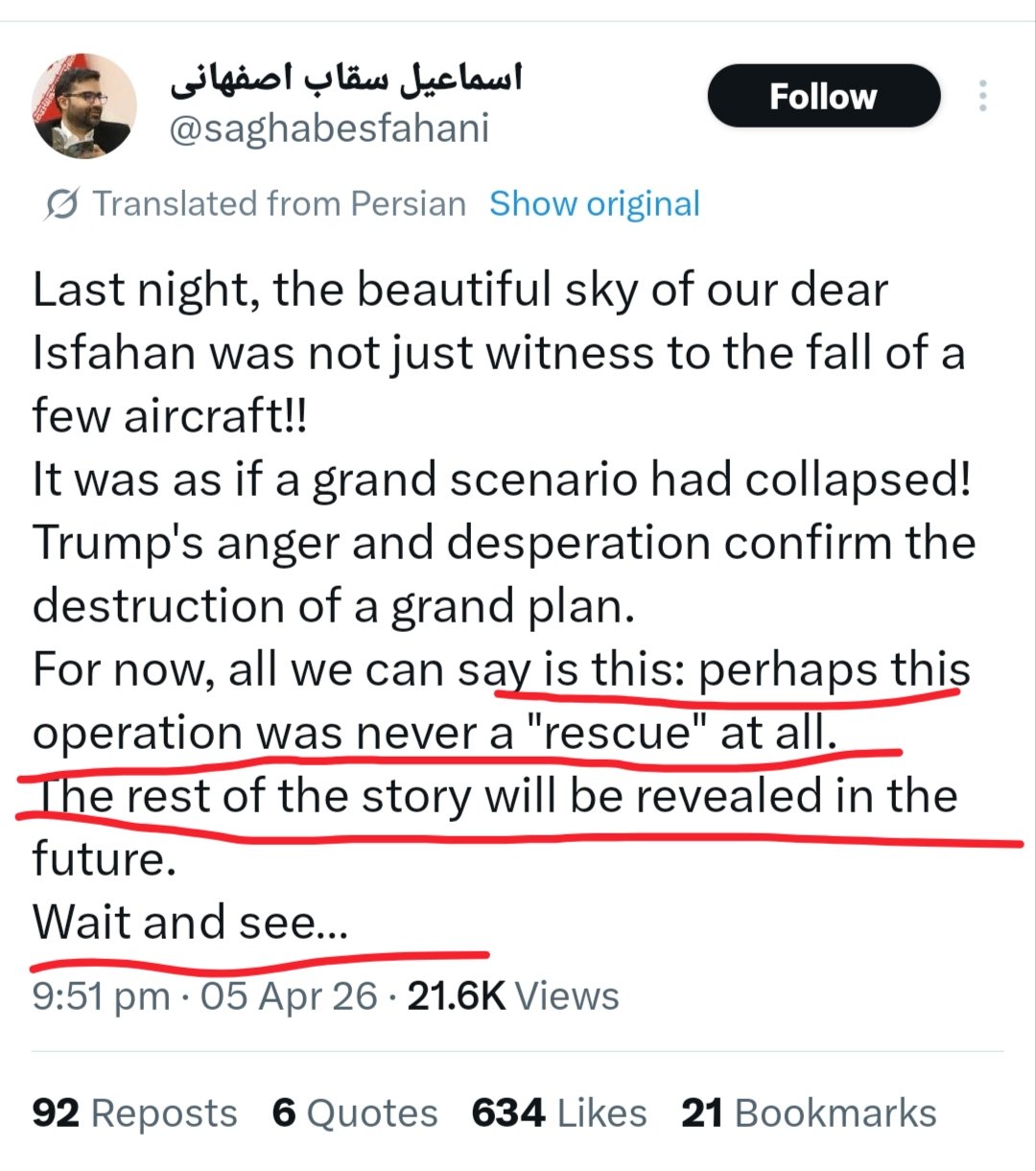Open the author's profile picture
Image resolution: width=1036 pixels, height=1171 pixels.
point(84,105)
